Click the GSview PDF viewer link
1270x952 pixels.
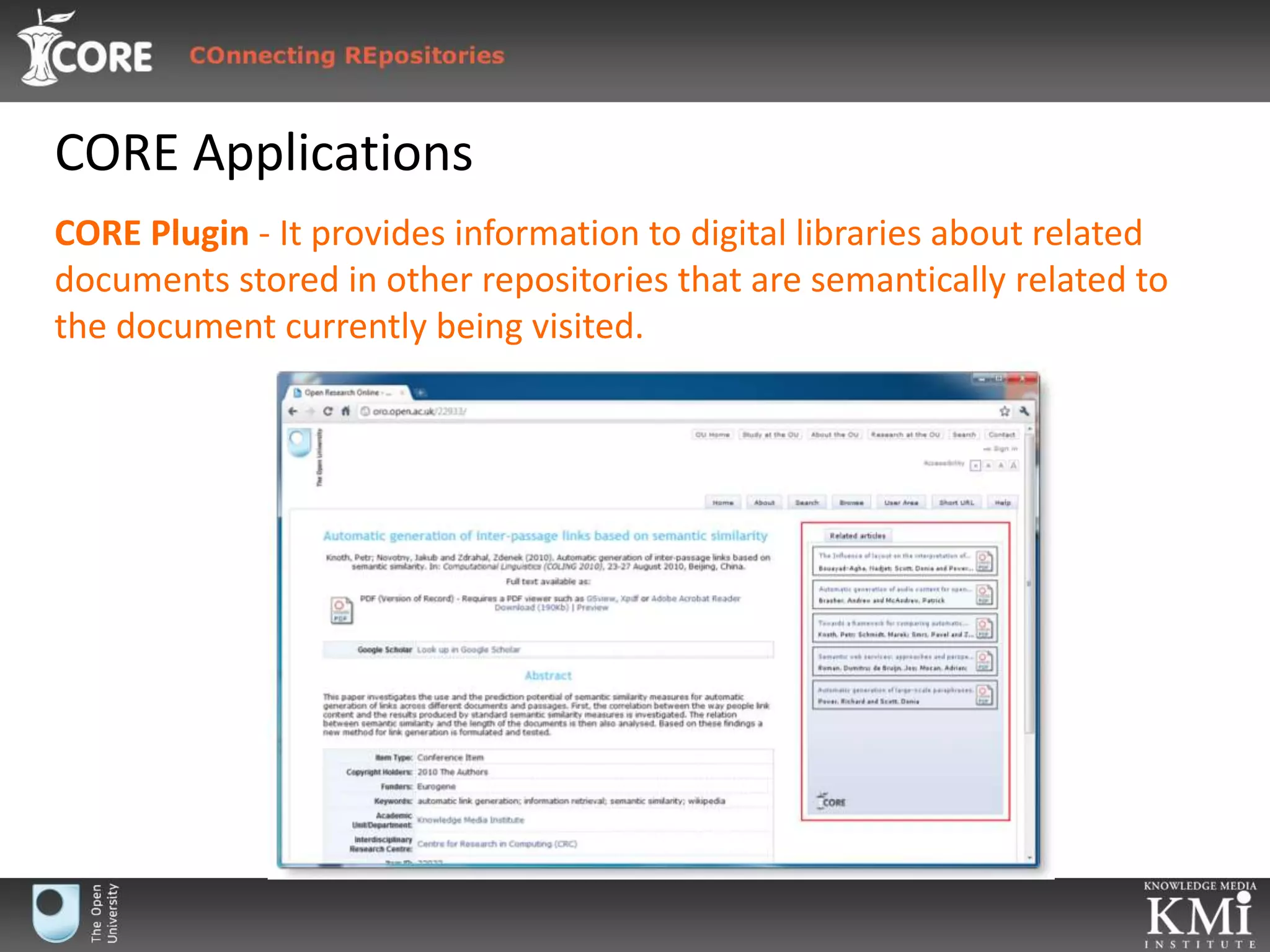point(602,599)
